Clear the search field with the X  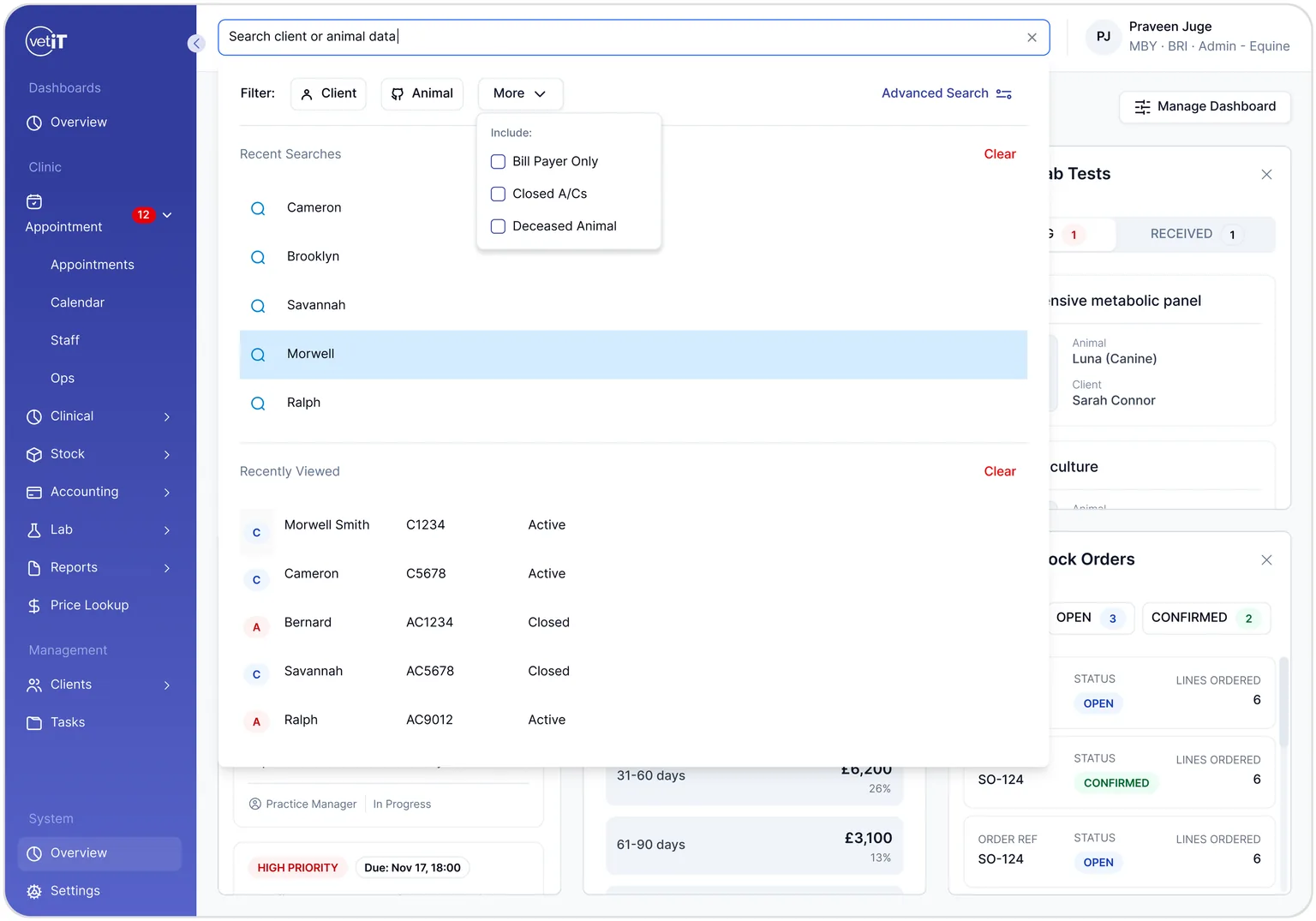tap(1032, 38)
